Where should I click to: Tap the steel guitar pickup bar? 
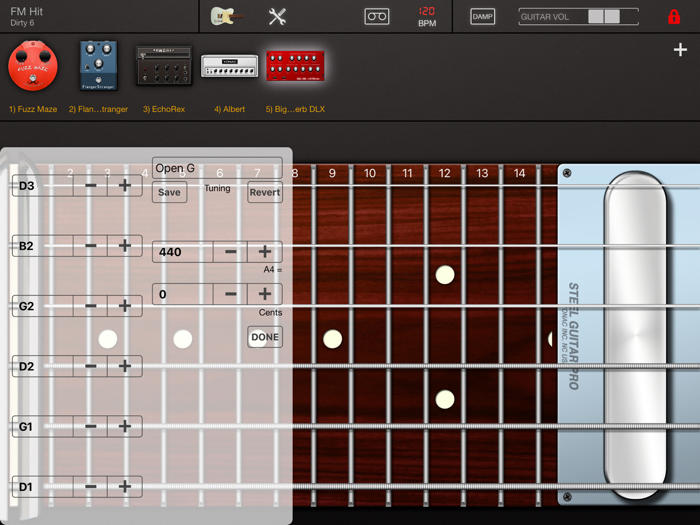pyautogui.click(x=635, y=335)
